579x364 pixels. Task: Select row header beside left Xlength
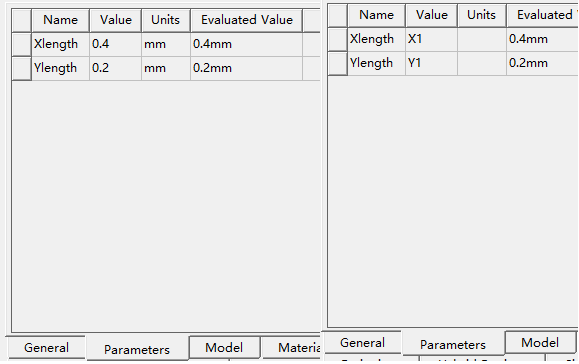21,44
